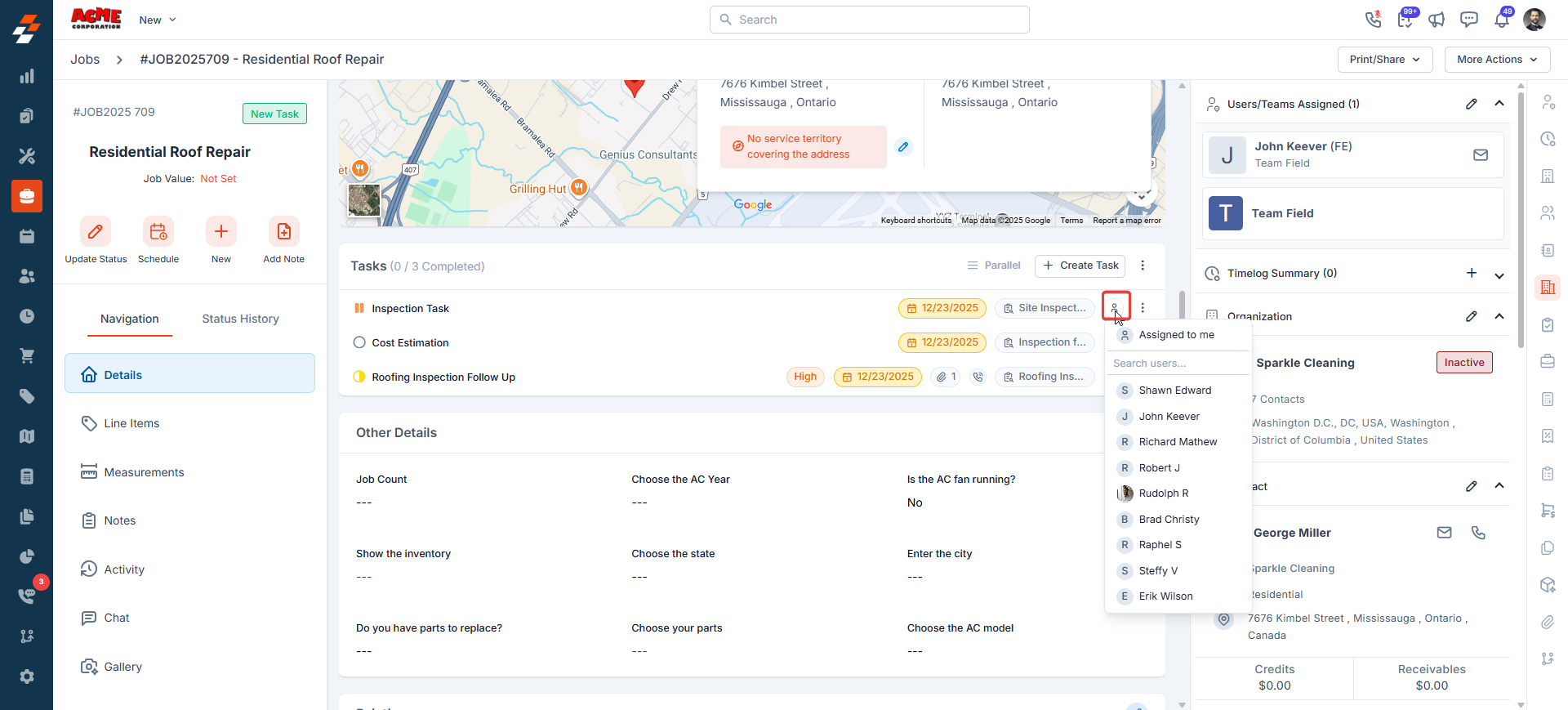This screenshot has width=1568, height=710.
Task: Click assign user icon on Inspection Task
Action: coord(1116,307)
